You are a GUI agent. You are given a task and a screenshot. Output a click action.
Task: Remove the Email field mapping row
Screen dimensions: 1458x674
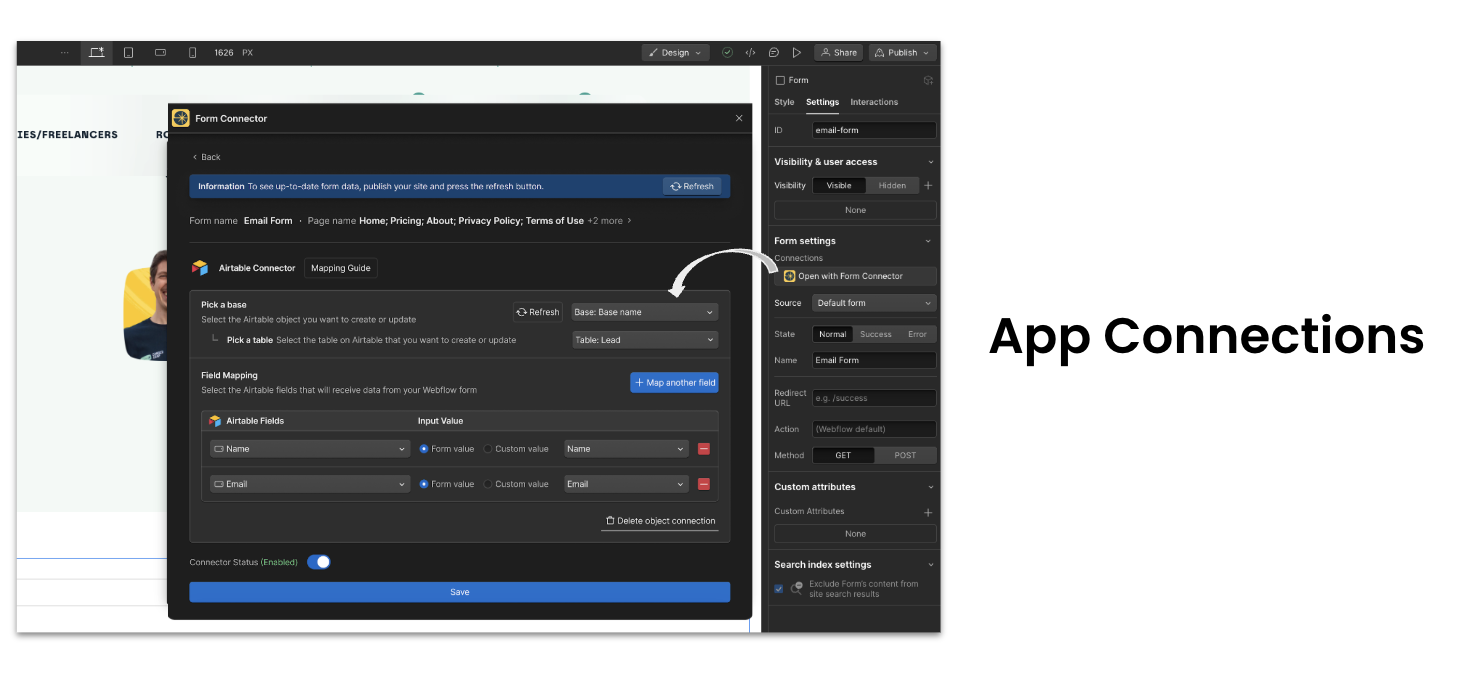pos(703,484)
